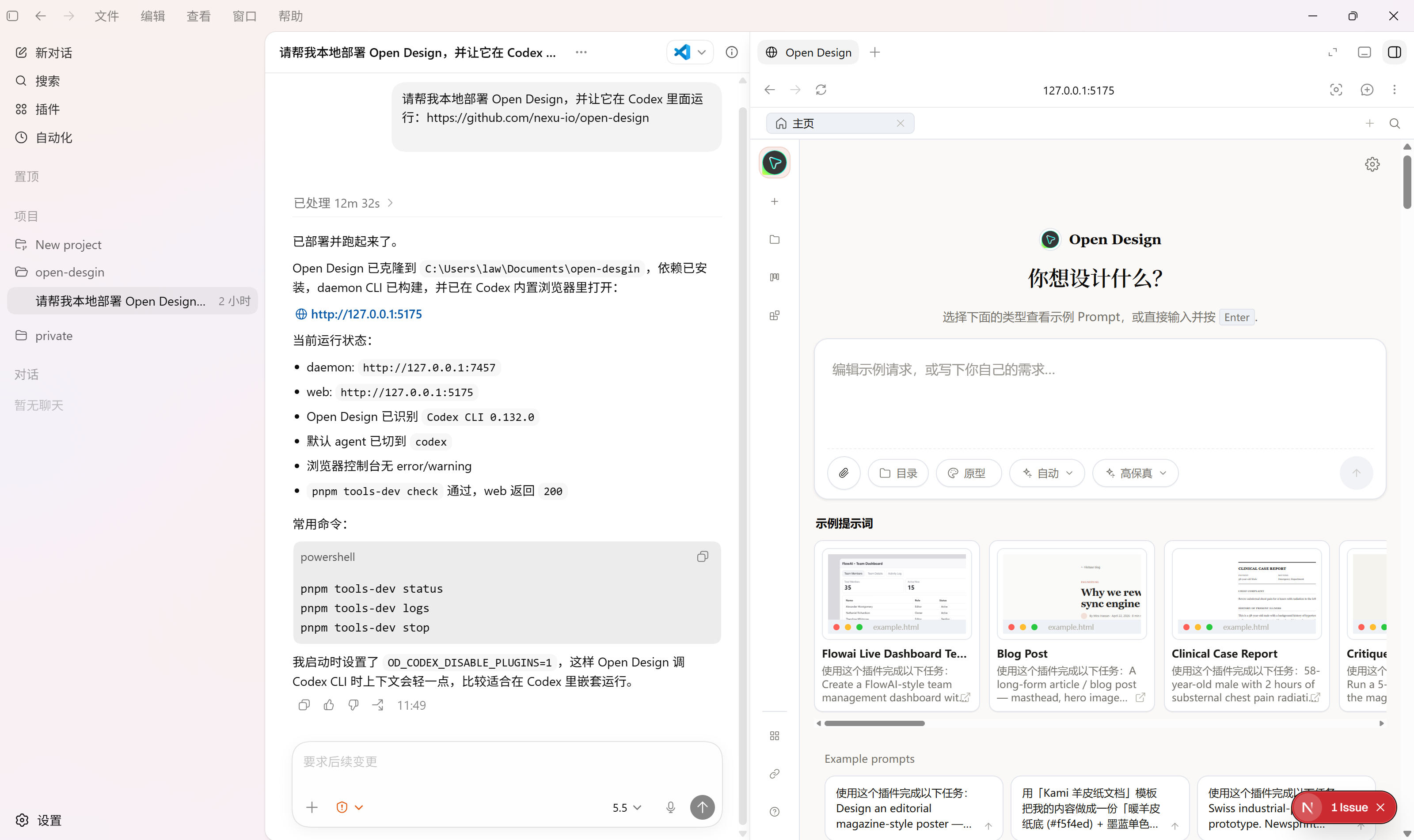
Task: Toggle the right side panel layout
Action: click(x=1395, y=53)
